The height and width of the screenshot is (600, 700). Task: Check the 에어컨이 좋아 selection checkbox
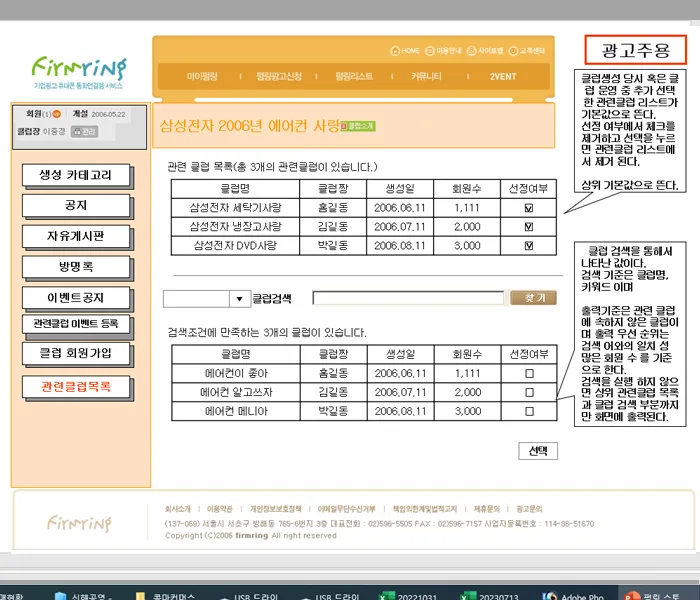coord(529,373)
